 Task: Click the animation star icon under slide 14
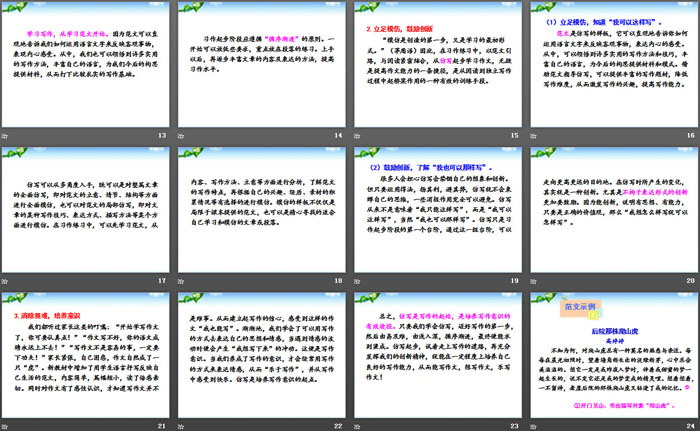point(182,135)
